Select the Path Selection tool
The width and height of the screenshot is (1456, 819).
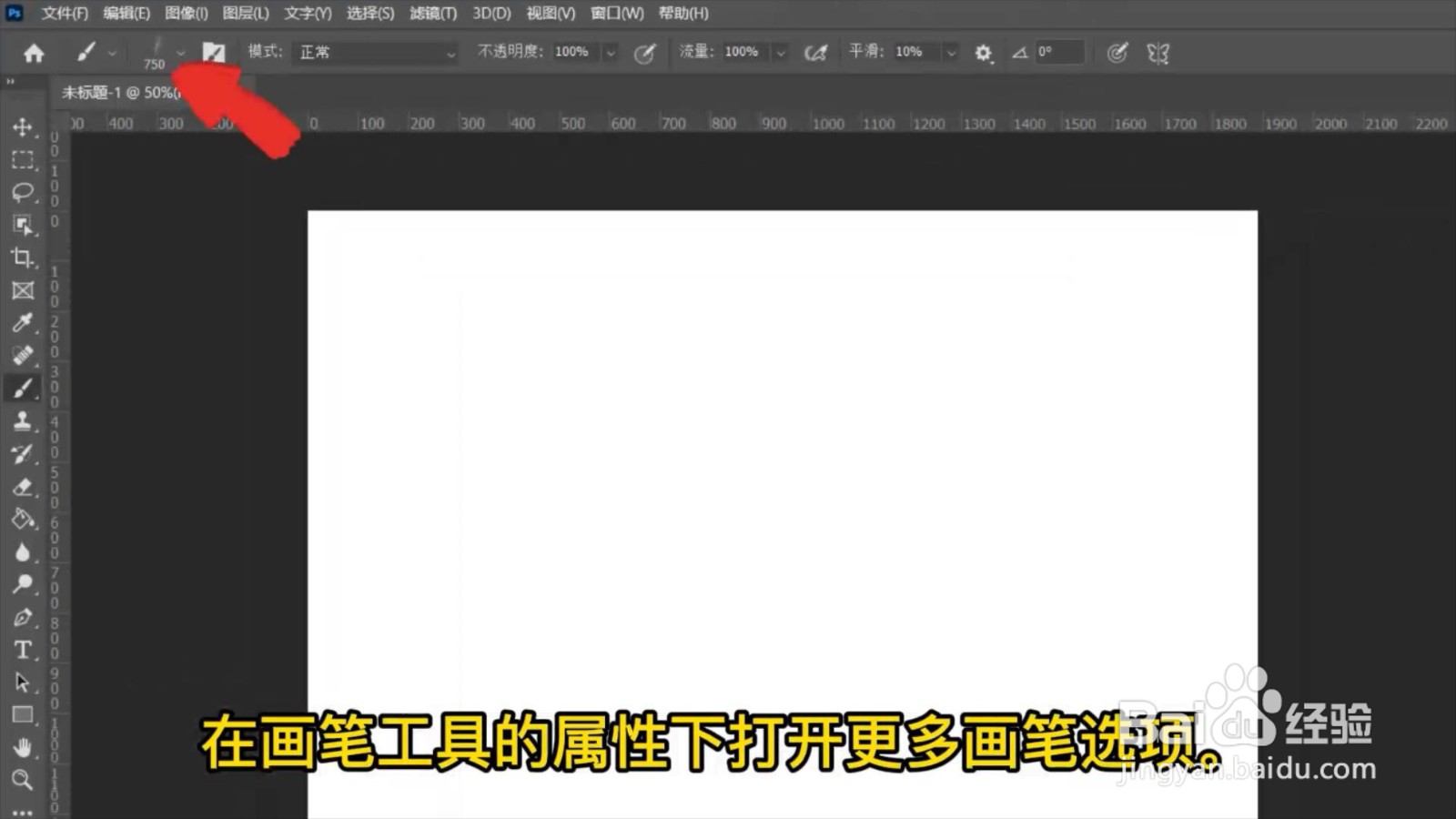click(x=23, y=682)
